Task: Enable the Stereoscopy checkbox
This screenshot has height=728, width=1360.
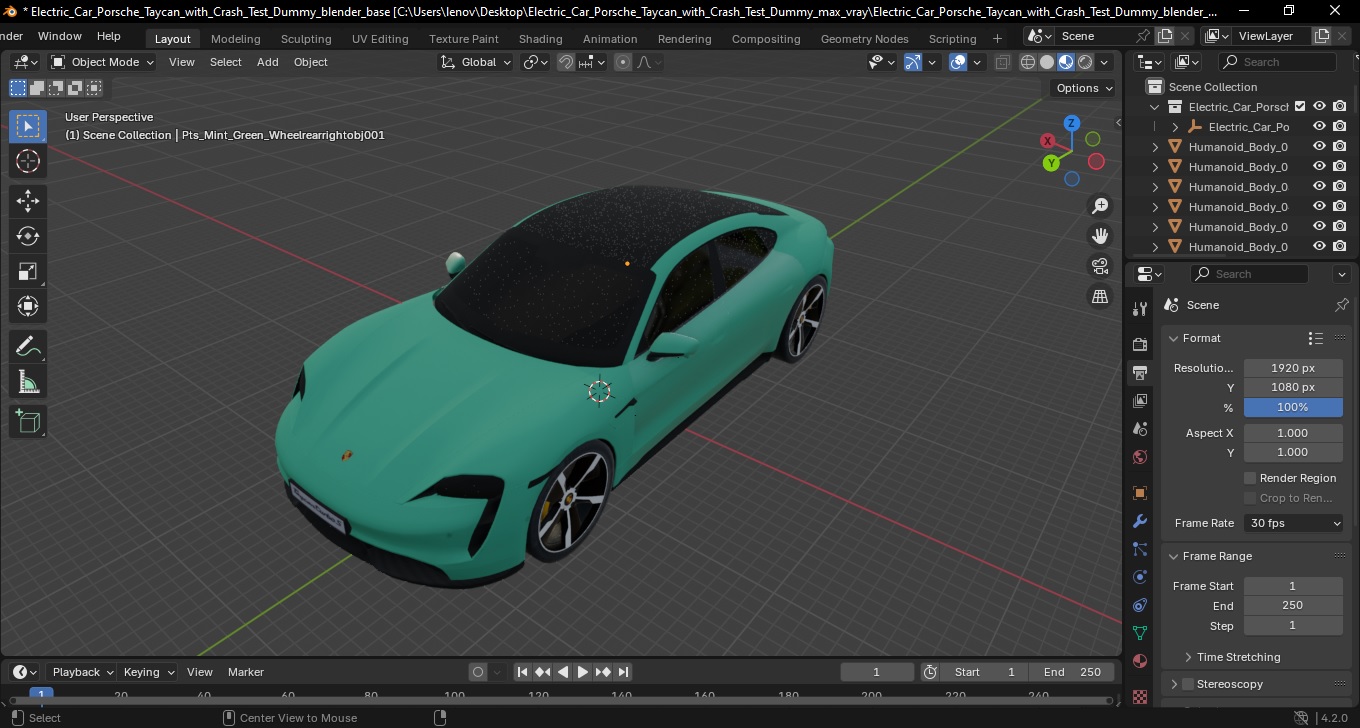Action: 1188,684
